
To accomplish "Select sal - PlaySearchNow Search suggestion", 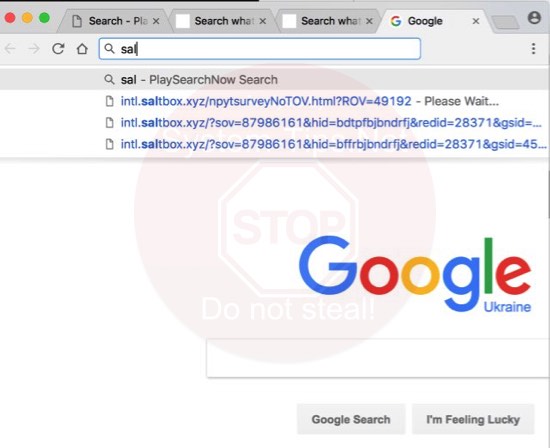I will tap(274, 80).
